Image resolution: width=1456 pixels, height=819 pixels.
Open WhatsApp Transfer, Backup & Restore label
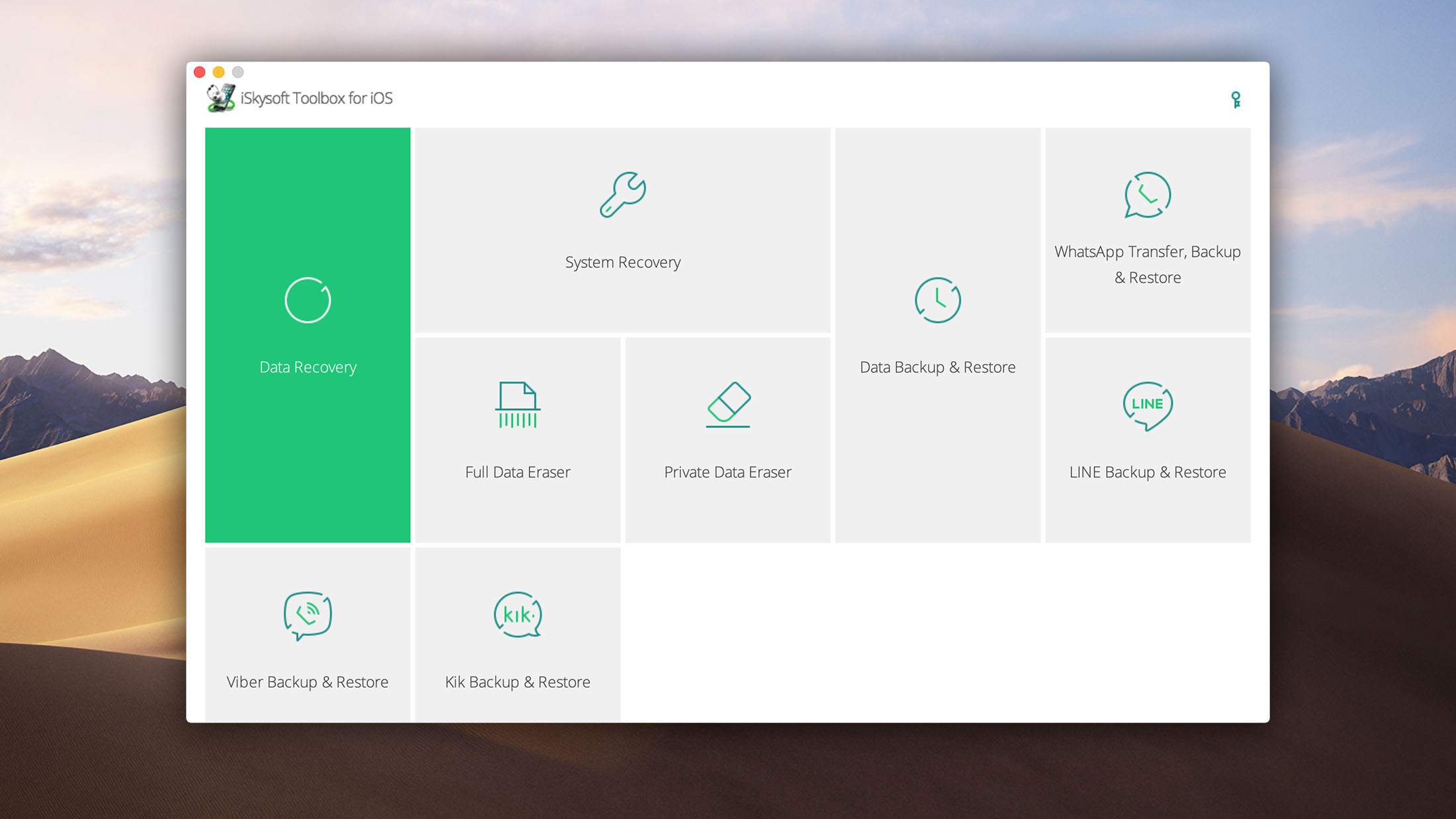pos(1148,265)
